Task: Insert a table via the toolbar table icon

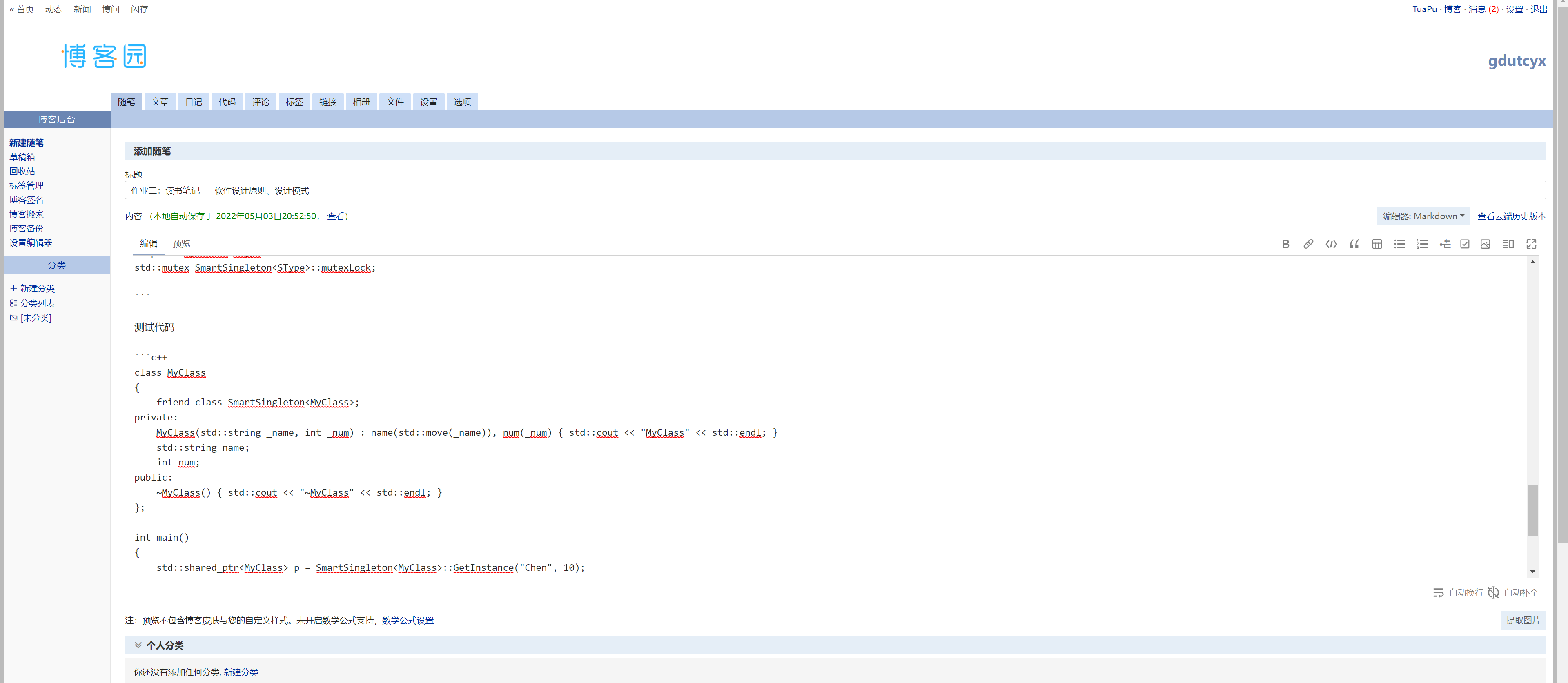Action: coord(1376,244)
